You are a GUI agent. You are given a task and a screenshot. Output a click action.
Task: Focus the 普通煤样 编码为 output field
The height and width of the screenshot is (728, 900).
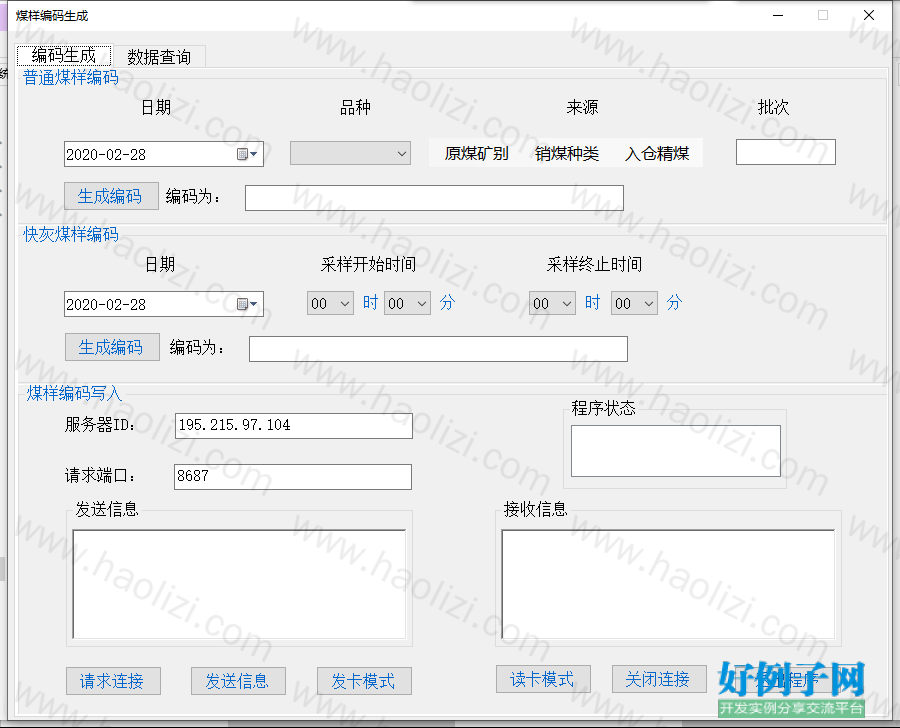point(434,198)
